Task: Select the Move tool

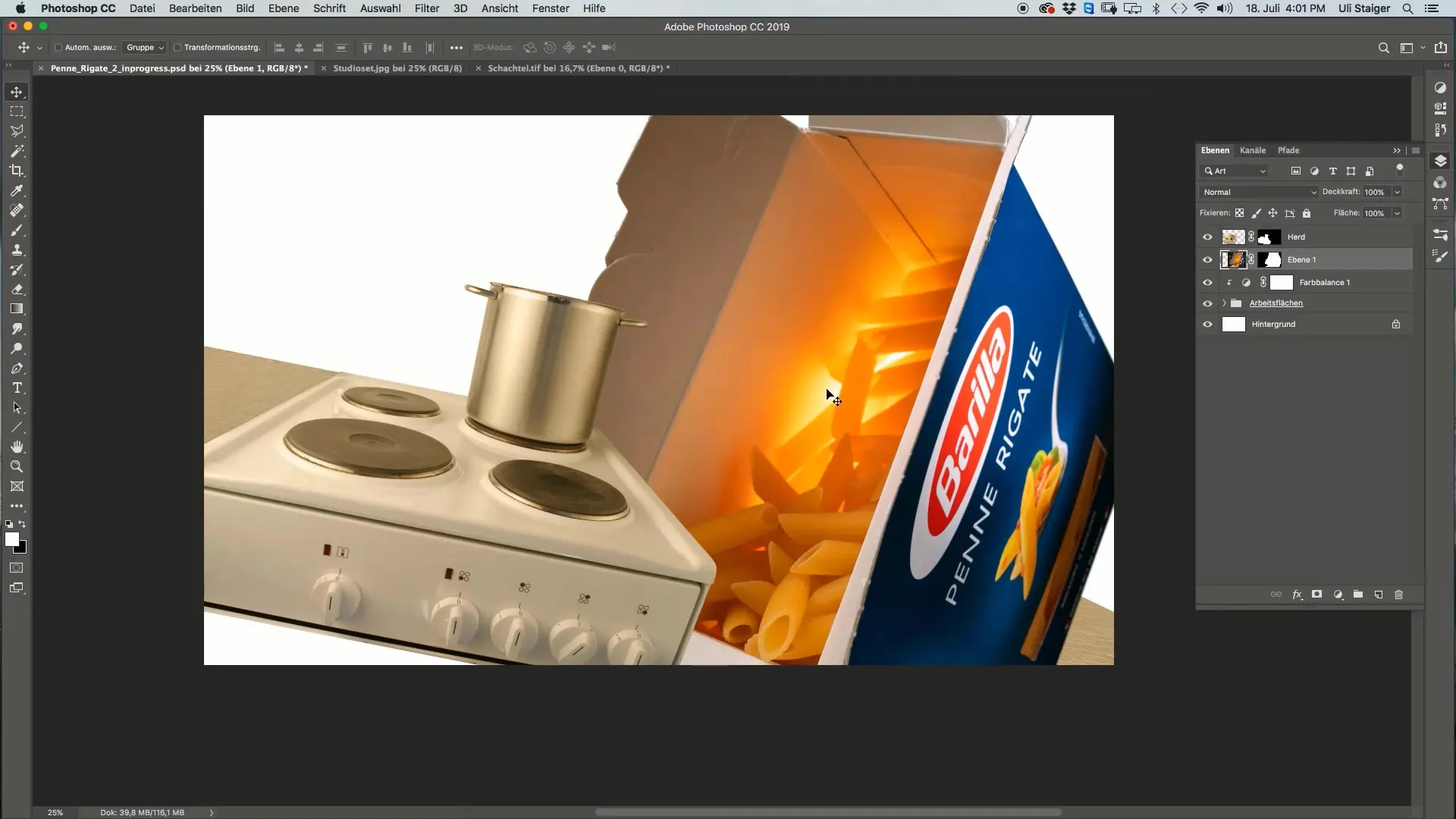Action: coord(17,92)
